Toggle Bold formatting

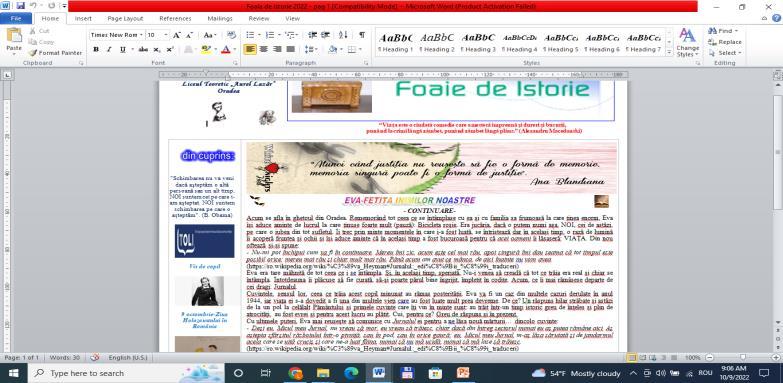[95, 49]
